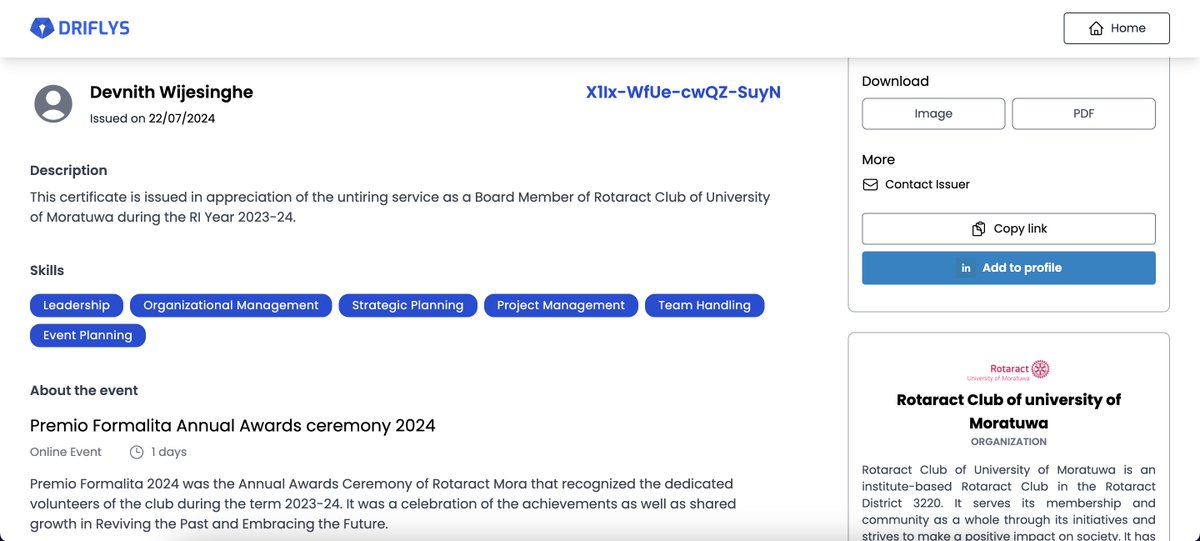
Task: Download certificate as Image
Action: coord(933,114)
